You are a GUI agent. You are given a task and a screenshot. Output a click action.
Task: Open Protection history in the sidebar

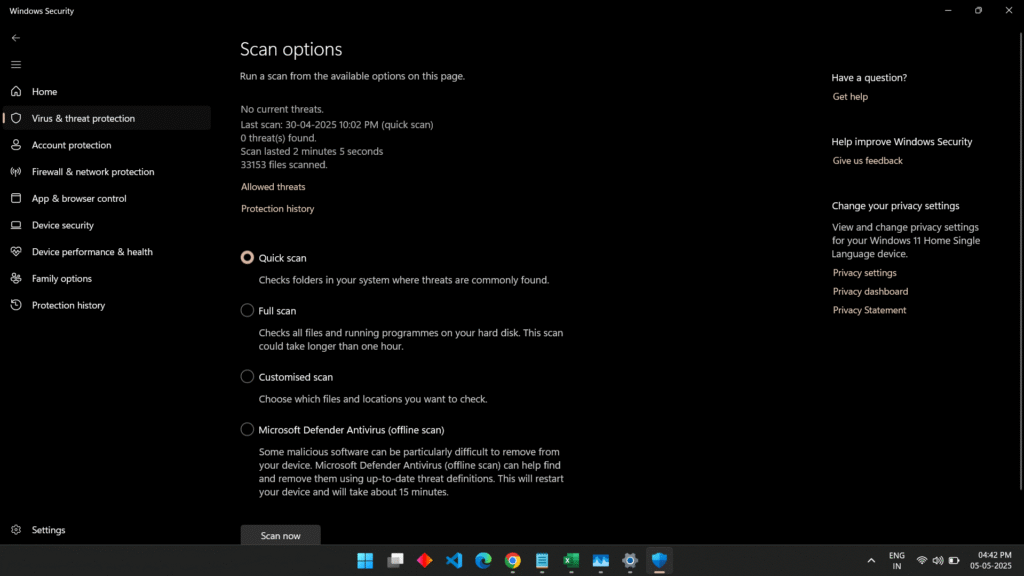pyautogui.click(x=69, y=305)
